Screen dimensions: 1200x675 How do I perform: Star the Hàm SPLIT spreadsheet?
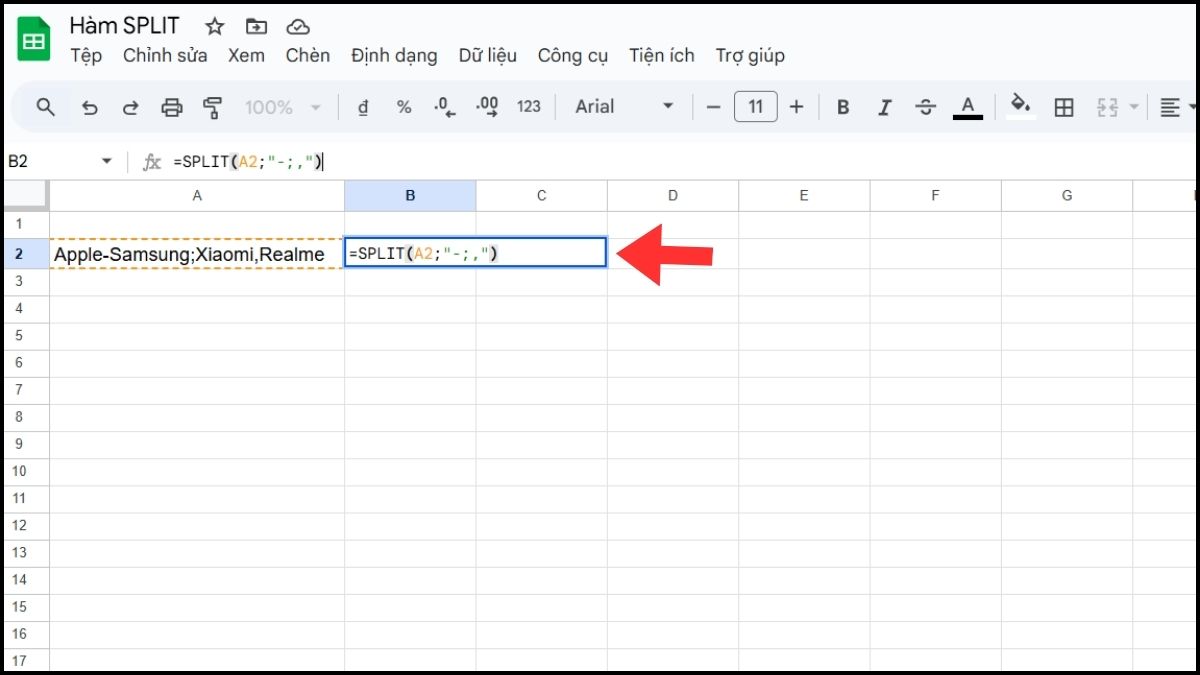point(214,26)
